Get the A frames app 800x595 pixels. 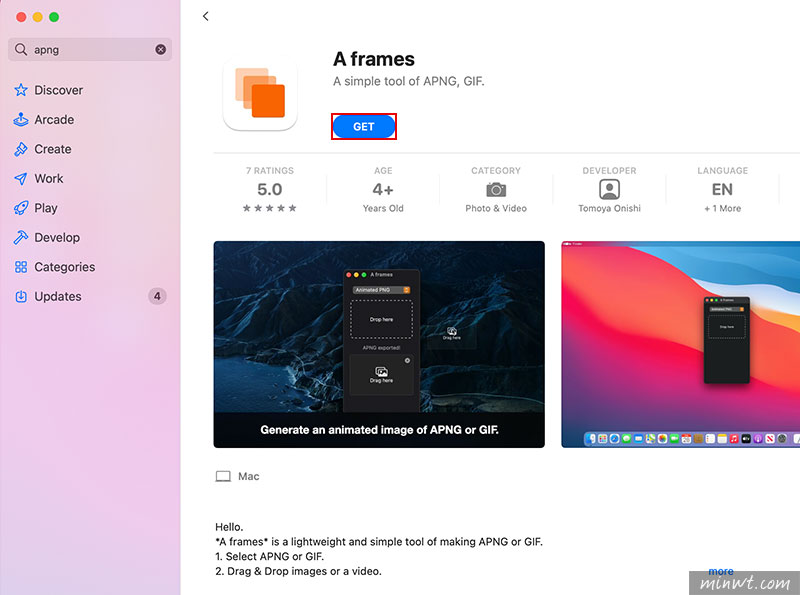364,127
